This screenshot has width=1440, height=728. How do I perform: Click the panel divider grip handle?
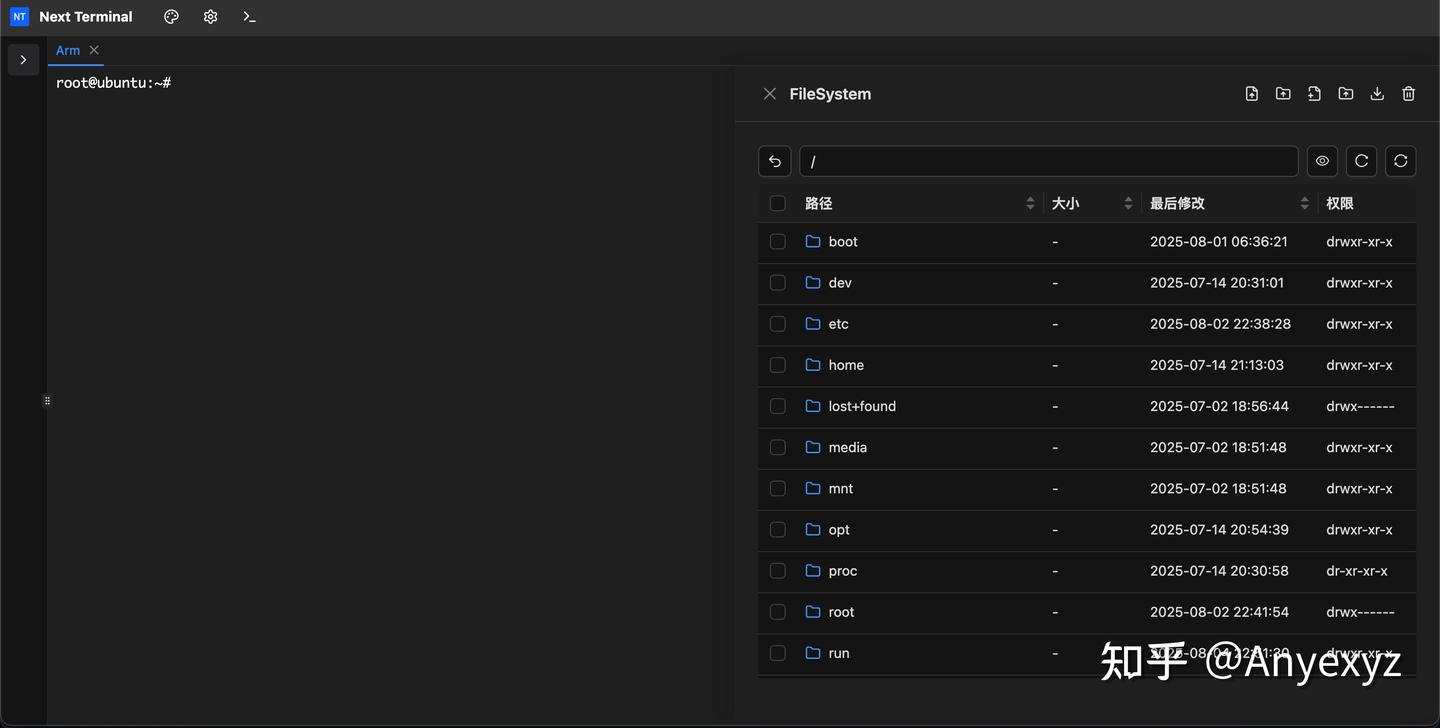click(x=47, y=401)
